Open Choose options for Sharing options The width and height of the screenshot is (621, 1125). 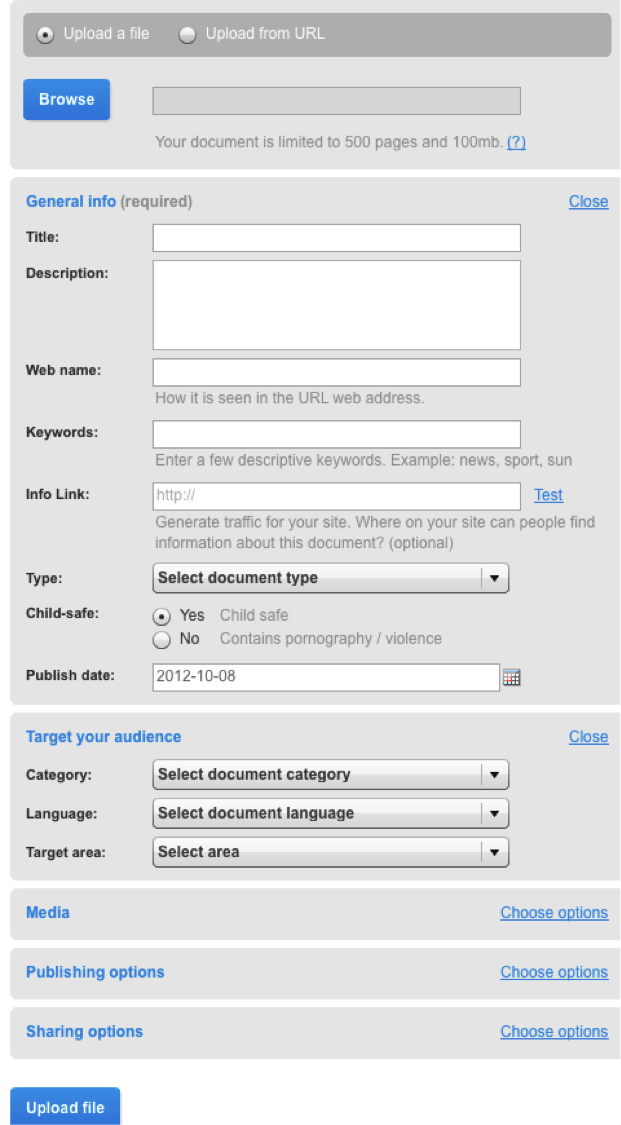click(554, 1031)
